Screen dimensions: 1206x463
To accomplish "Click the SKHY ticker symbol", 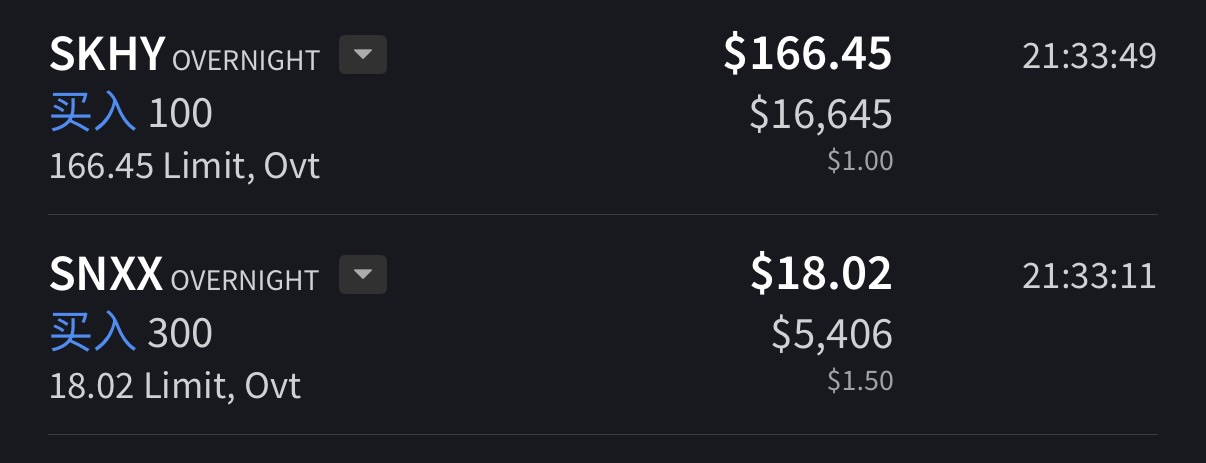I will [107, 55].
